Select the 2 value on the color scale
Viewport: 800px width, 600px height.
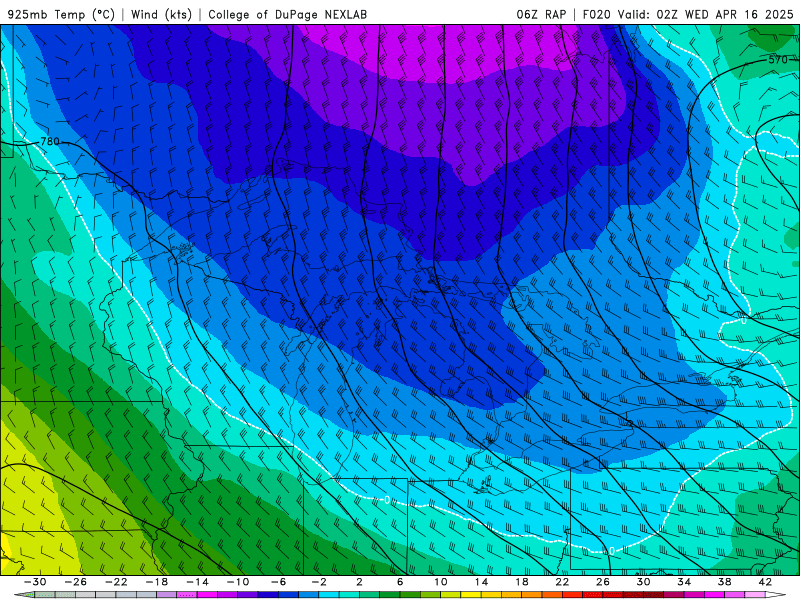coord(359,582)
